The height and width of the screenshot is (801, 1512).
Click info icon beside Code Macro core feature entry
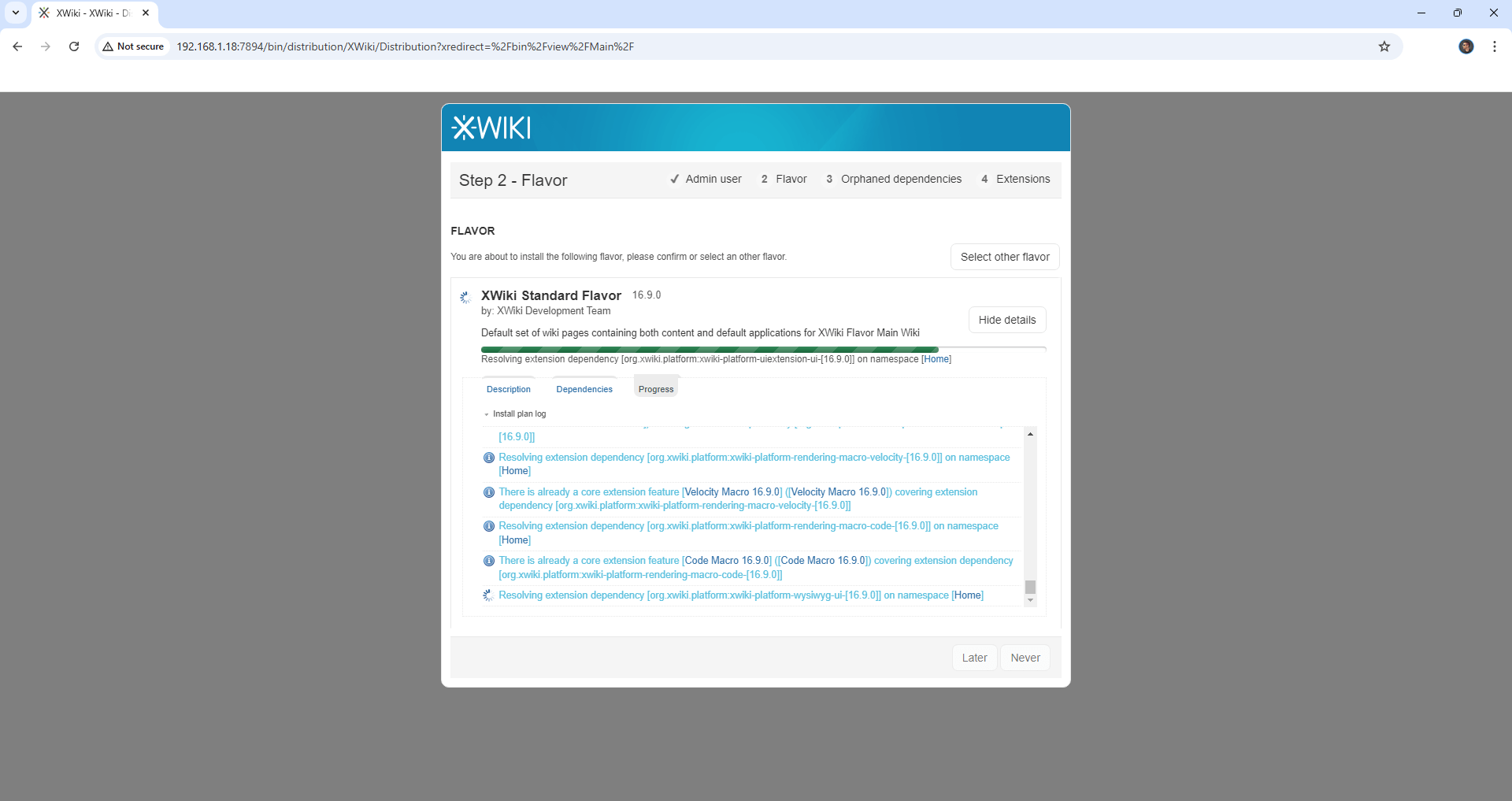click(488, 561)
